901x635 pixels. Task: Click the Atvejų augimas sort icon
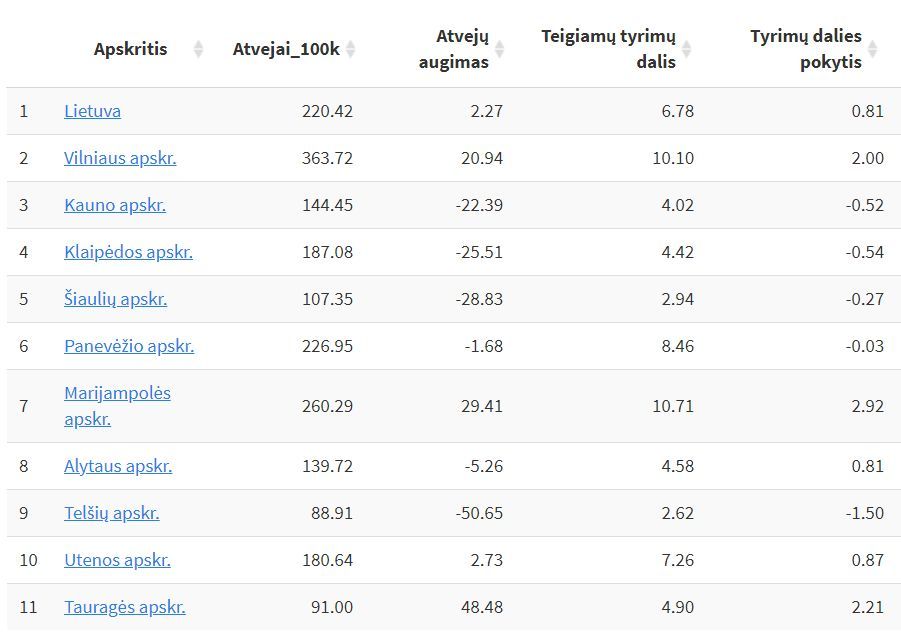[x=499, y=49]
